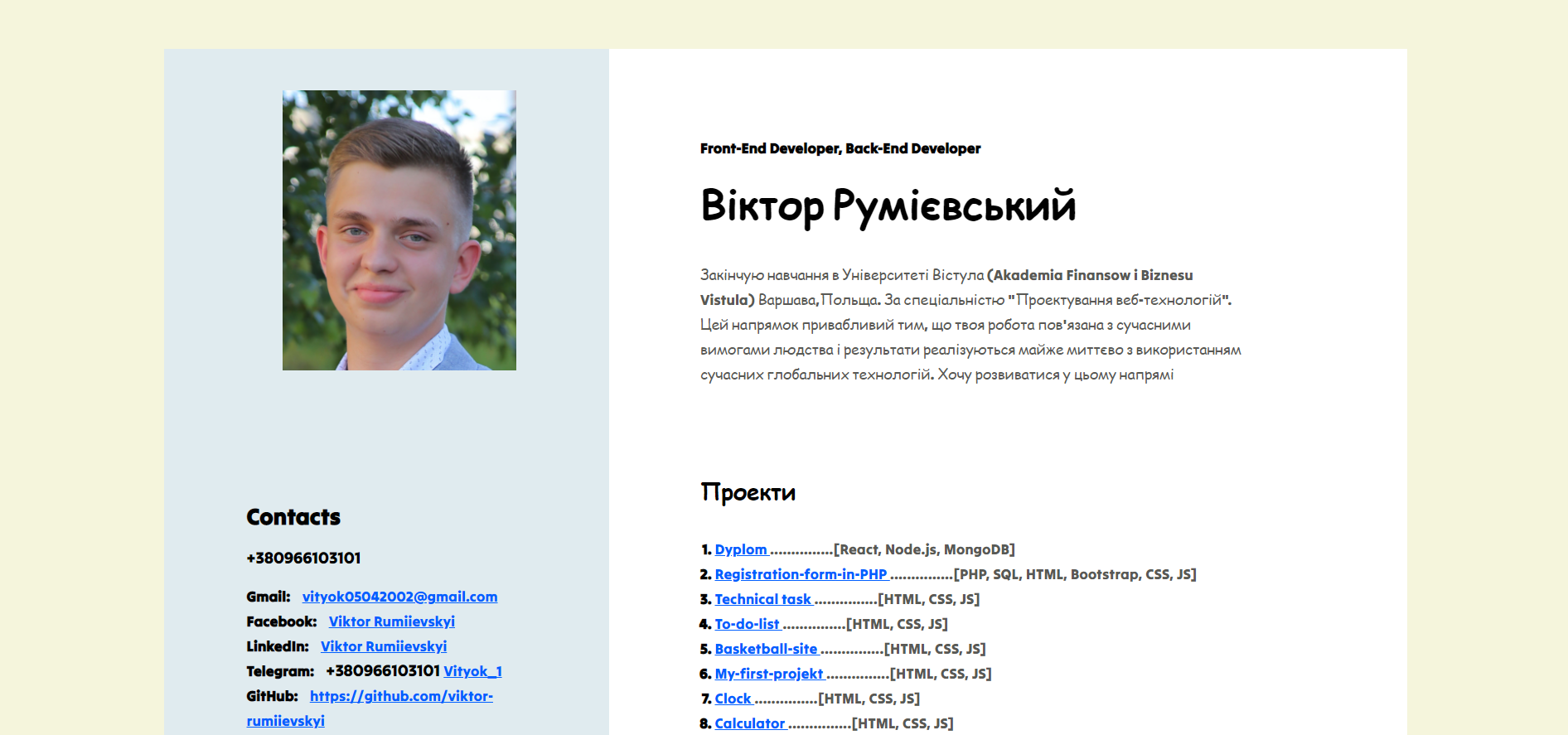Click the [PHP, SQL, HTML, Bootstrap, CSS, JS] label
The image size is (1568, 735).
pyautogui.click(x=1075, y=574)
